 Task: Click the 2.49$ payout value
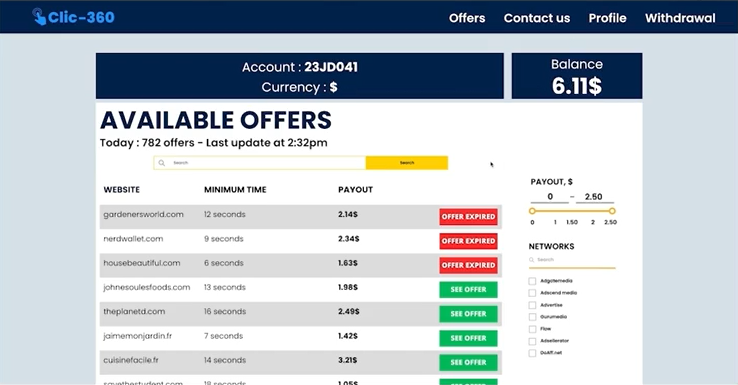pyautogui.click(x=349, y=312)
